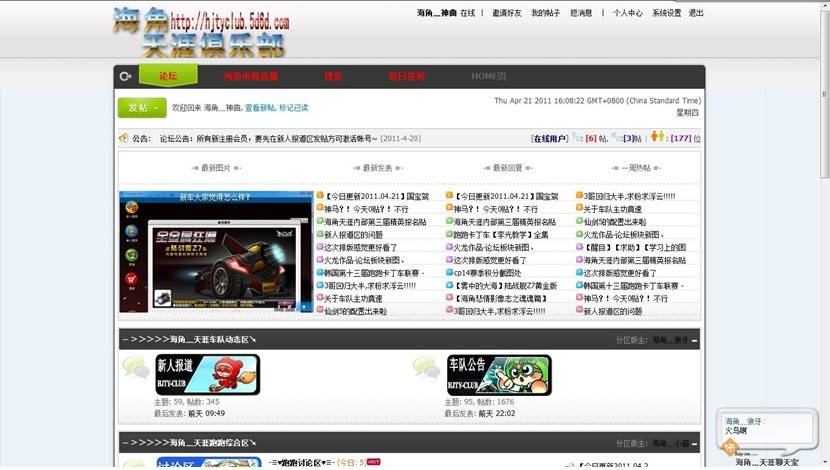Click the refresh arrow icon in the nav bar
This screenshot has height=470, width=830.
[x=125, y=76]
